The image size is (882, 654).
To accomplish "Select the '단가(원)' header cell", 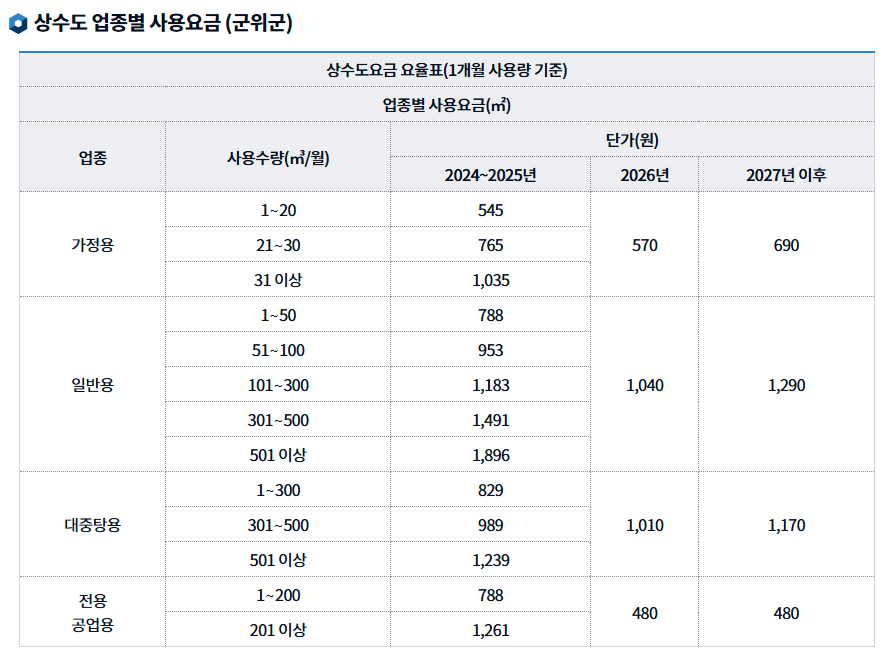I will pos(632,139).
